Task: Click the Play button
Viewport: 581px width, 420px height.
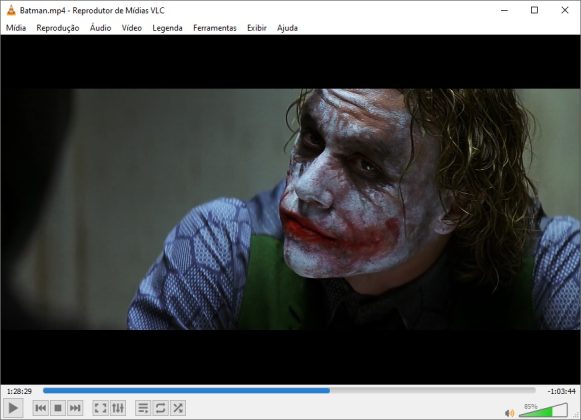Action: pyautogui.click(x=13, y=408)
